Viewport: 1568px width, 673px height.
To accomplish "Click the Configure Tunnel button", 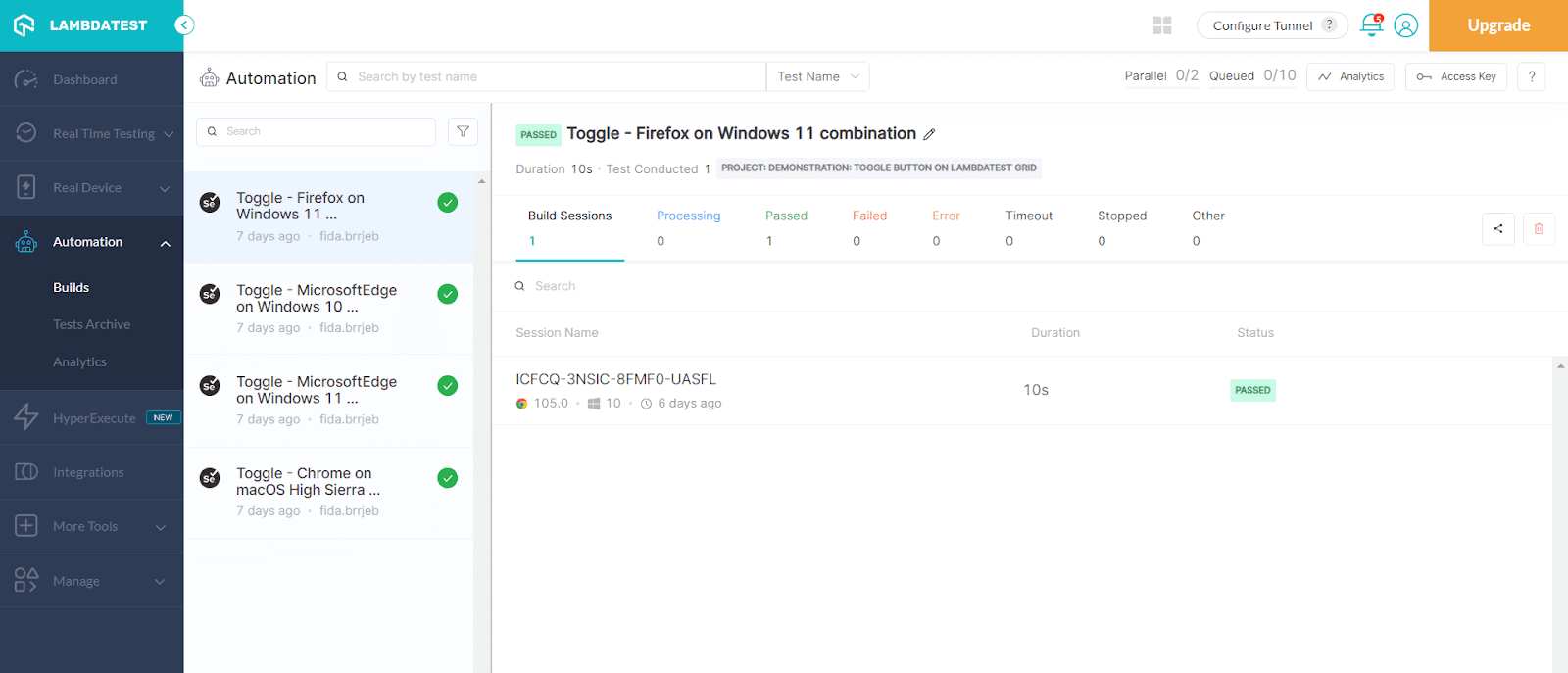I will point(1272,25).
